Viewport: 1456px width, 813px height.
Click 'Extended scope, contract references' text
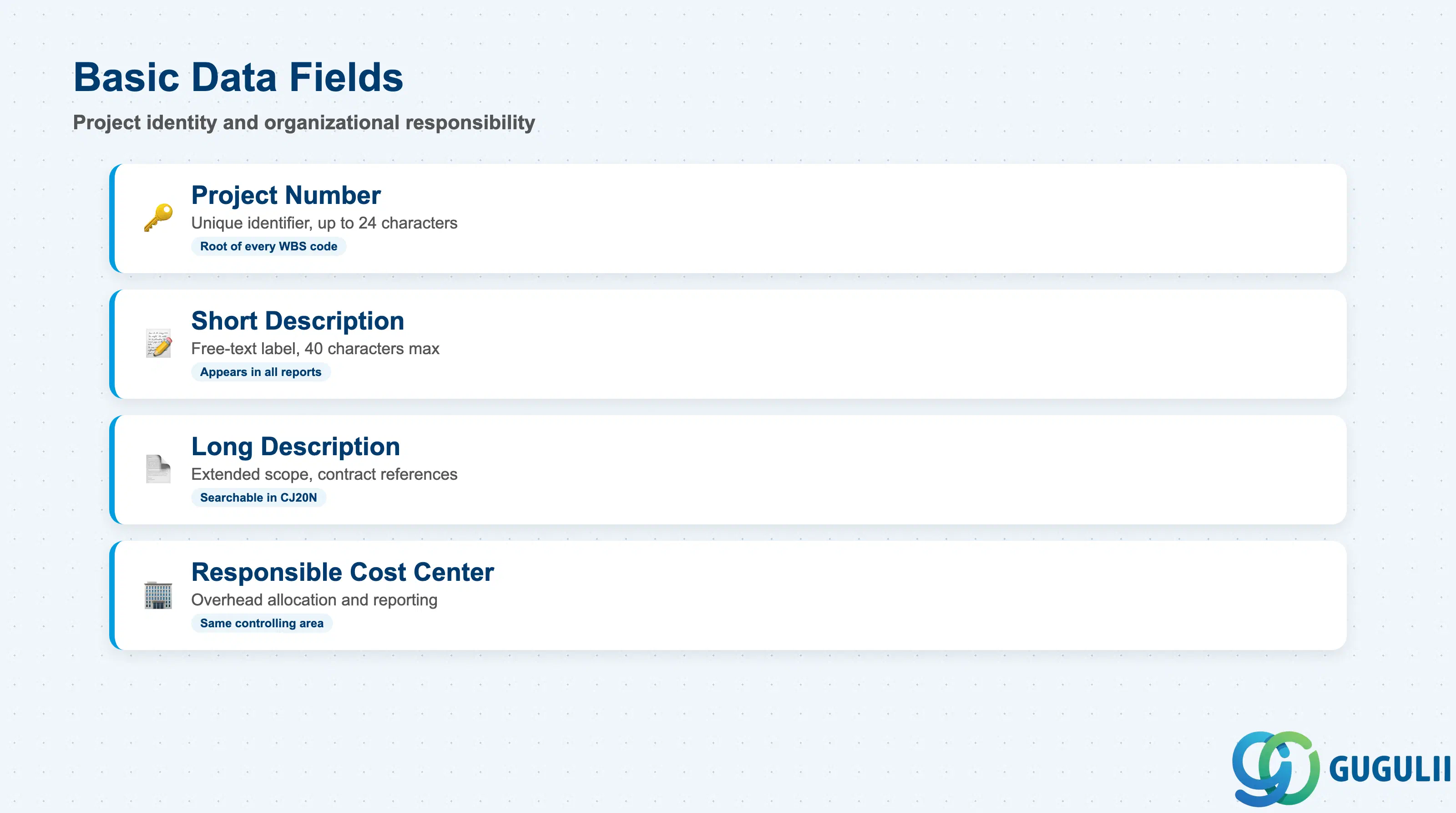coord(324,474)
